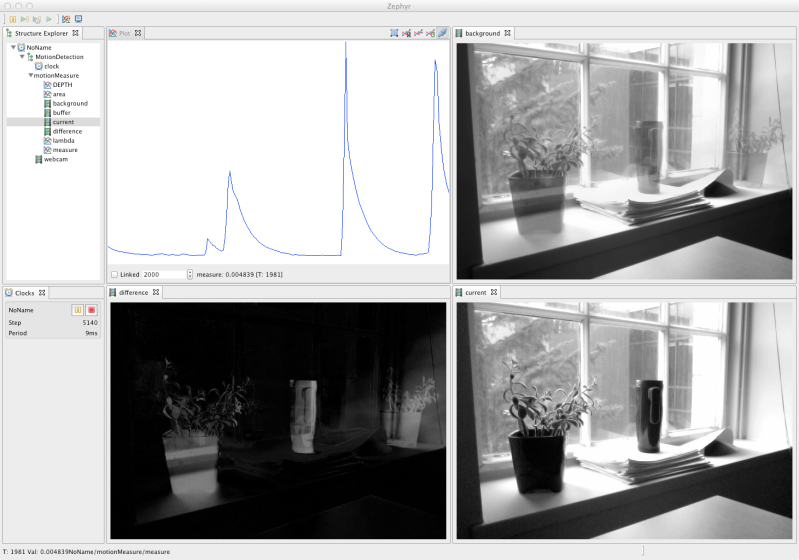
Task: Click the Step value 5140
Action: [x=90, y=323]
